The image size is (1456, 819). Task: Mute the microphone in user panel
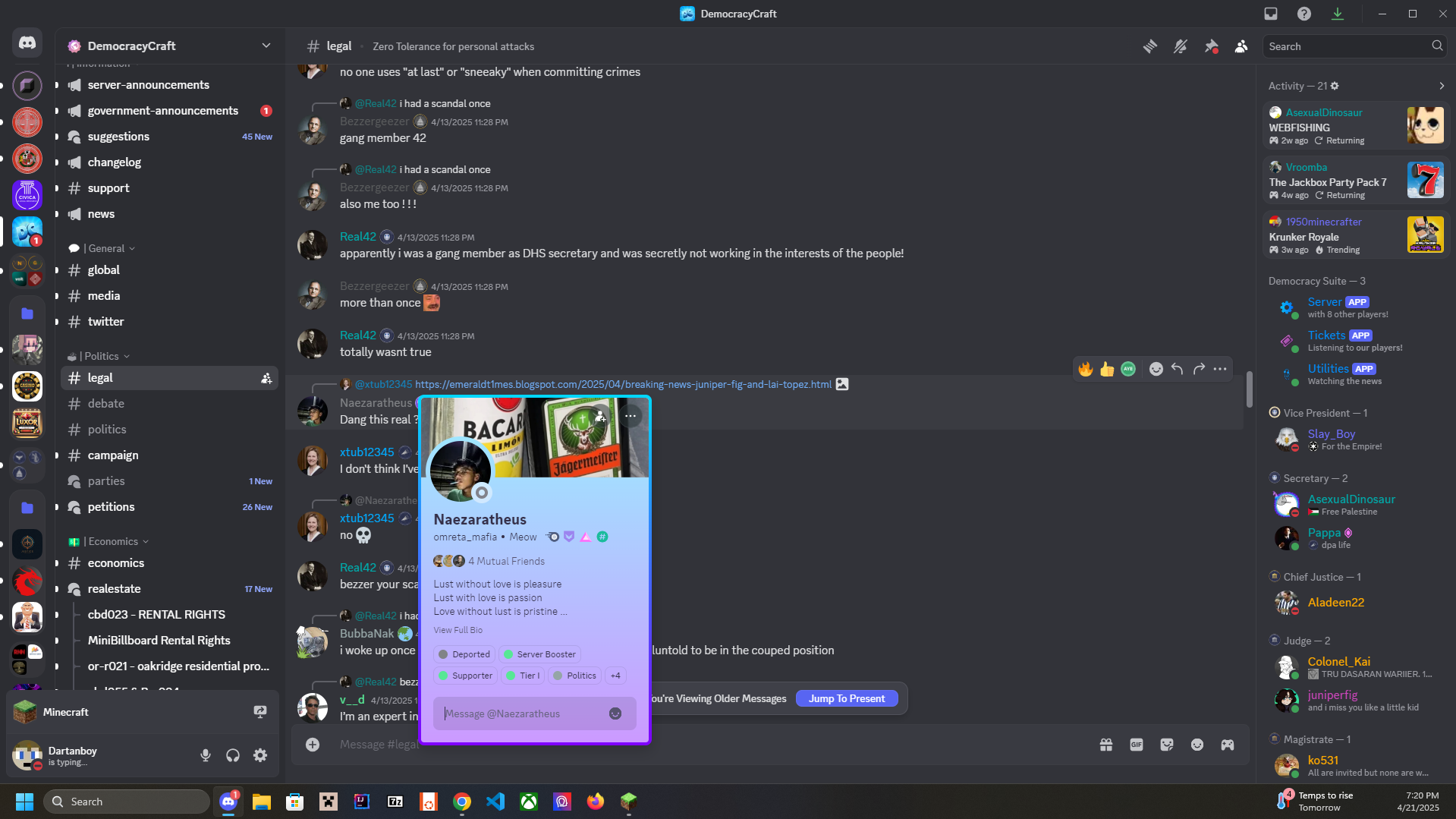tap(206, 755)
